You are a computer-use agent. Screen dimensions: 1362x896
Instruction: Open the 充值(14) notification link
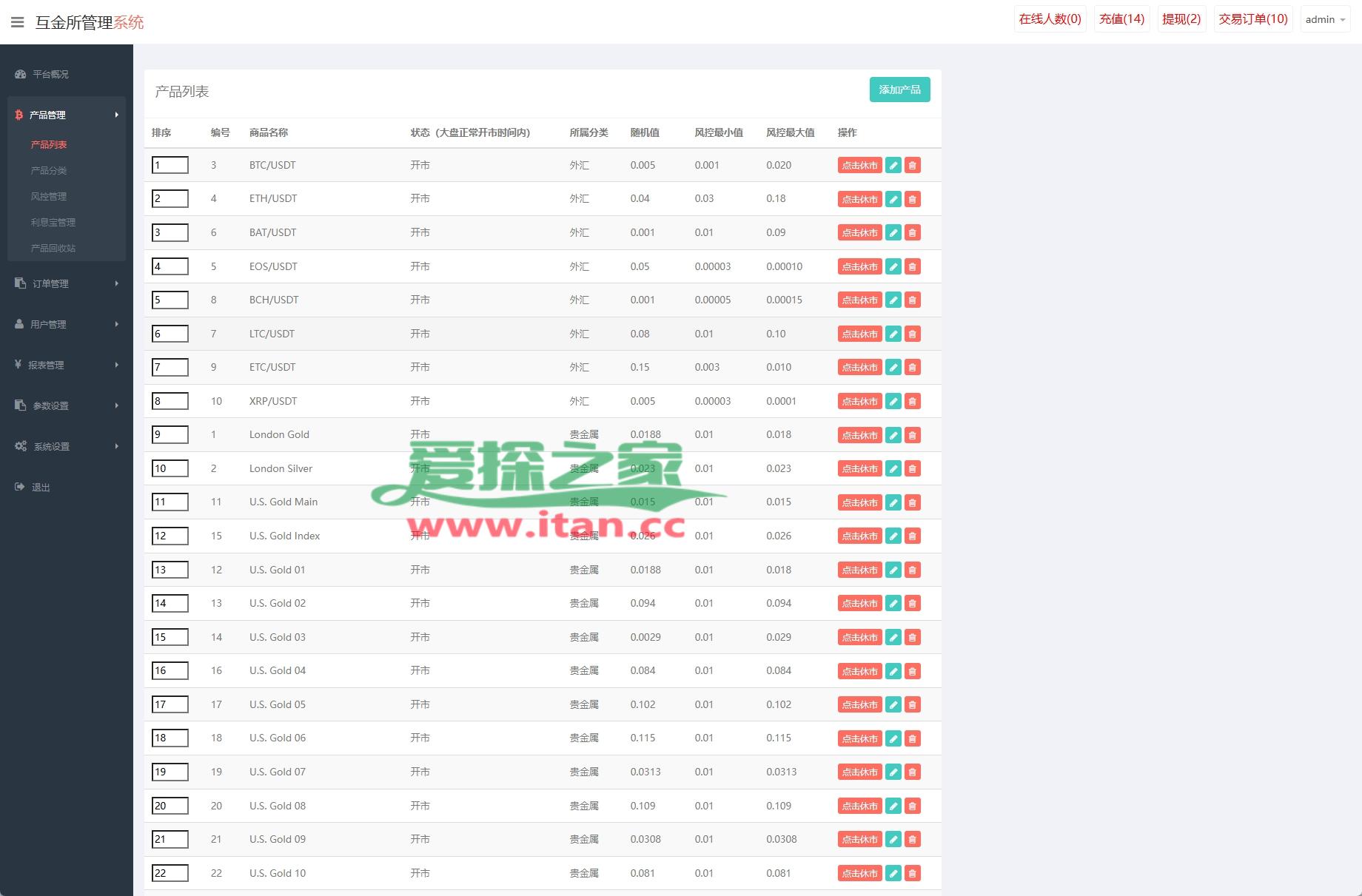click(x=1121, y=19)
